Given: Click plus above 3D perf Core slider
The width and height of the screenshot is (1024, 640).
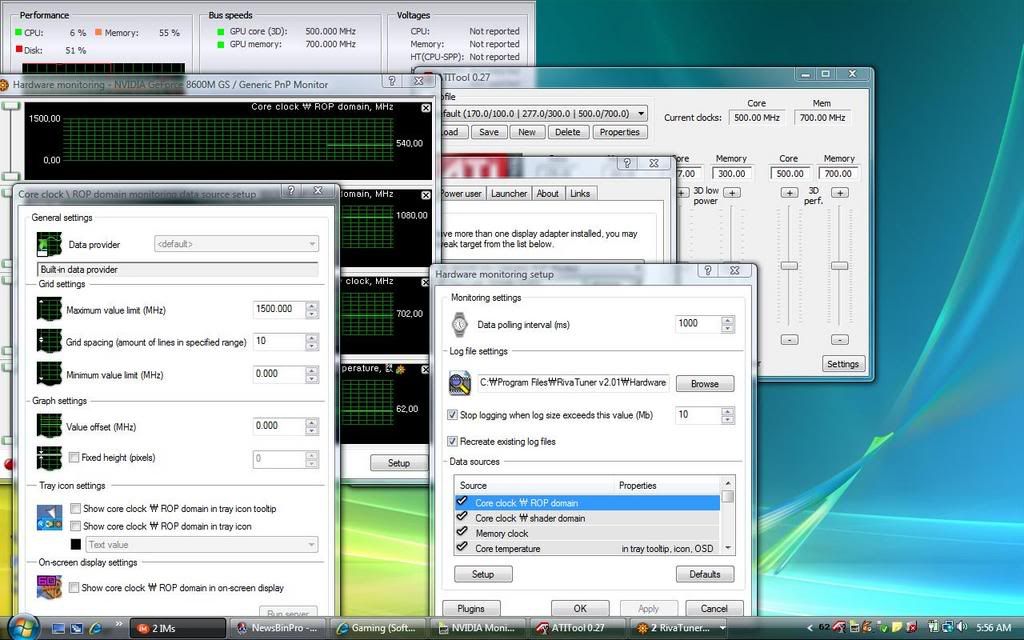Looking at the screenshot, I should 789,193.
